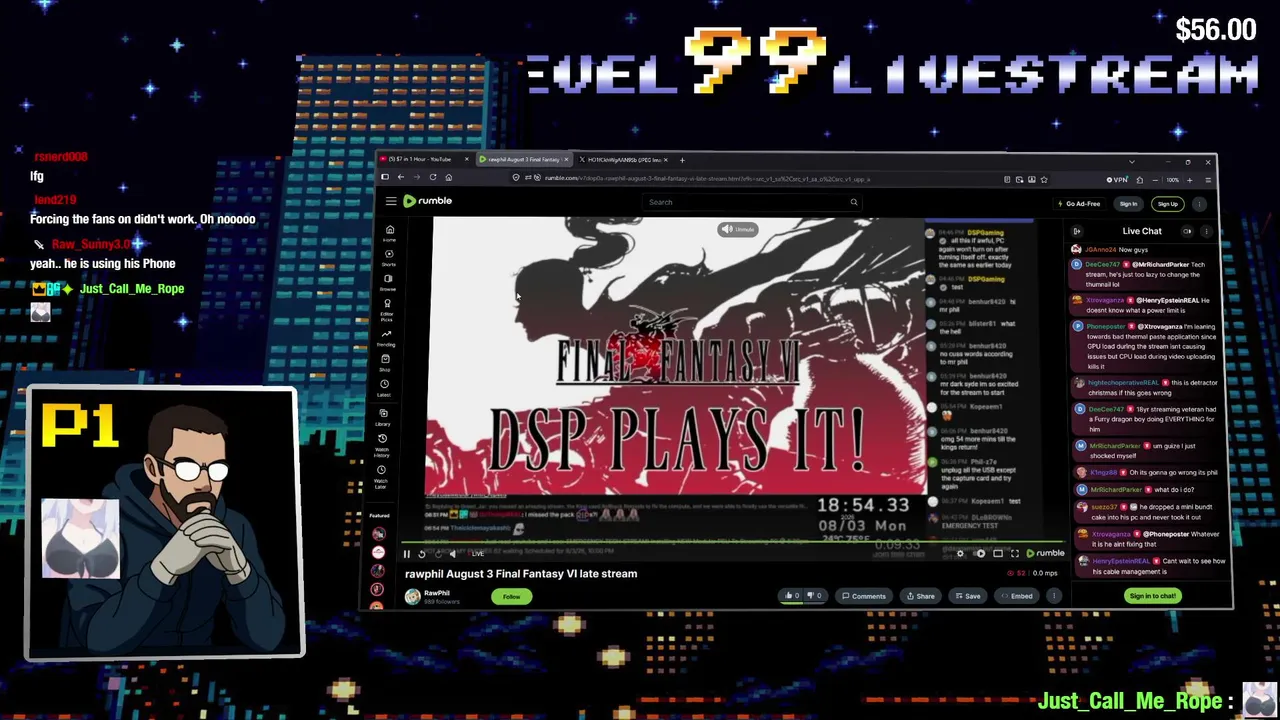Click the video title 'rawphil August 3 Final Fantasy VI late stream'
The width and height of the screenshot is (1280, 720).
(521, 574)
